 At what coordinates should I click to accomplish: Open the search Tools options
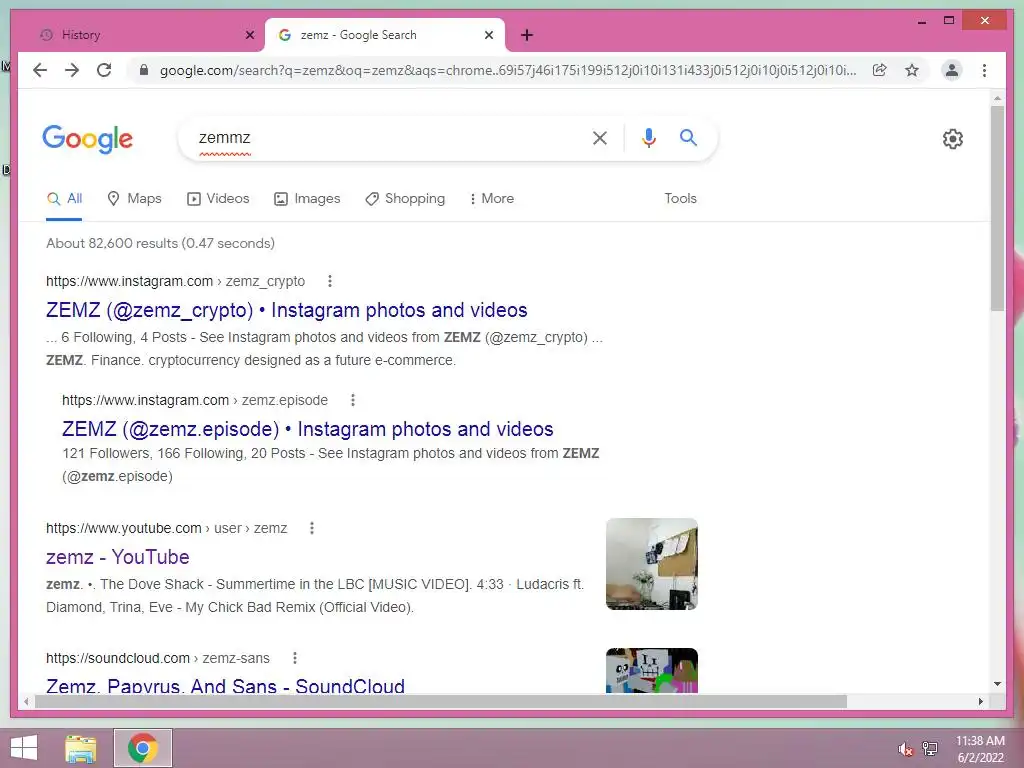[680, 199]
